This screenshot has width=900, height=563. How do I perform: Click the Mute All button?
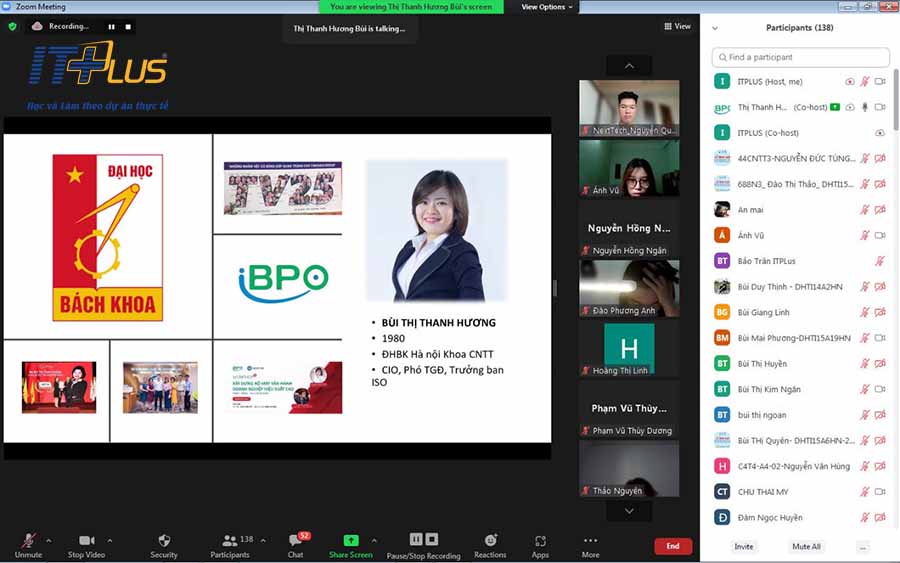pyautogui.click(x=806, y=547)
